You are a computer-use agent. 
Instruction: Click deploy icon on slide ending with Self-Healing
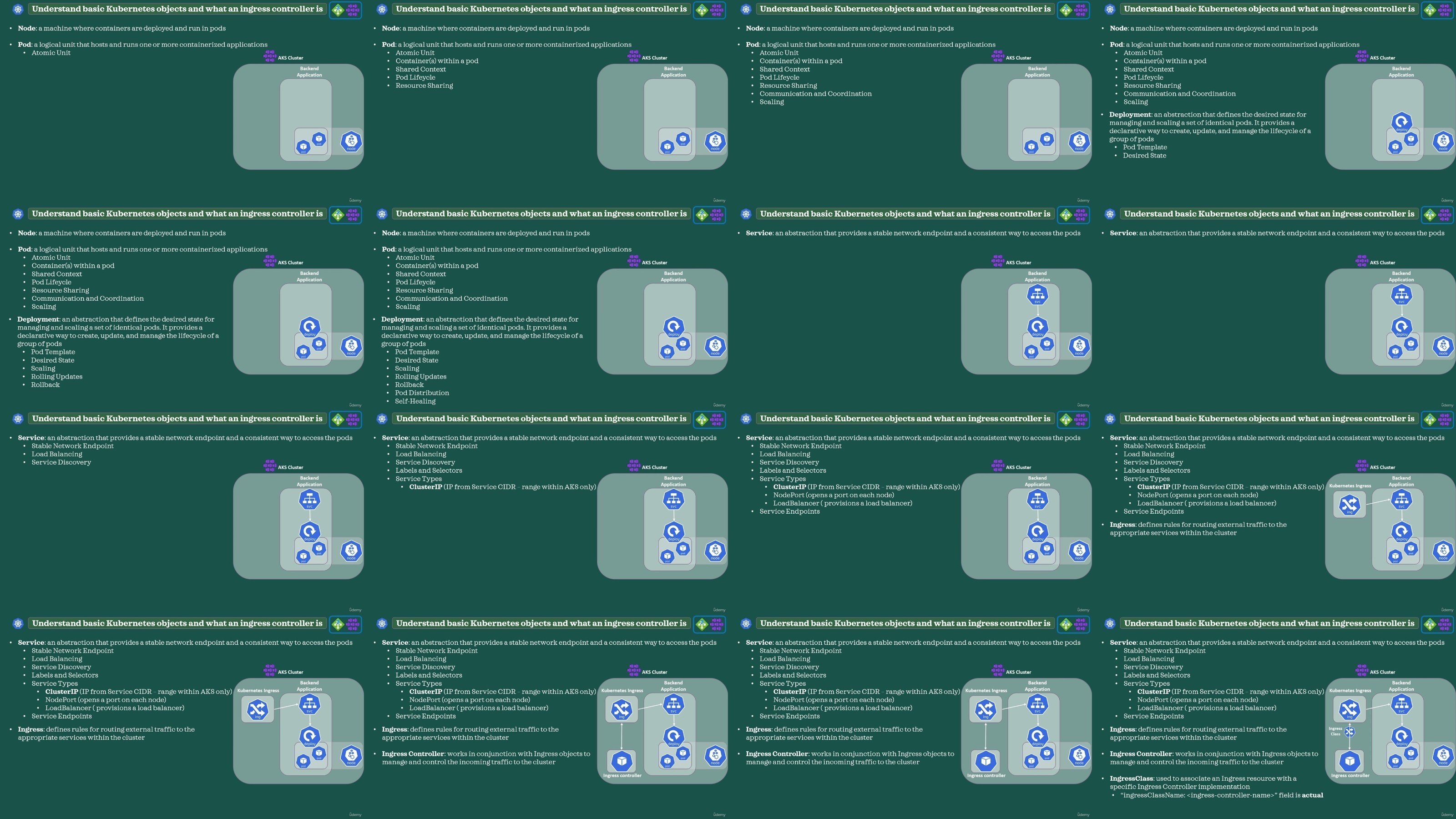pyautogui.click(x=673, y=327)
